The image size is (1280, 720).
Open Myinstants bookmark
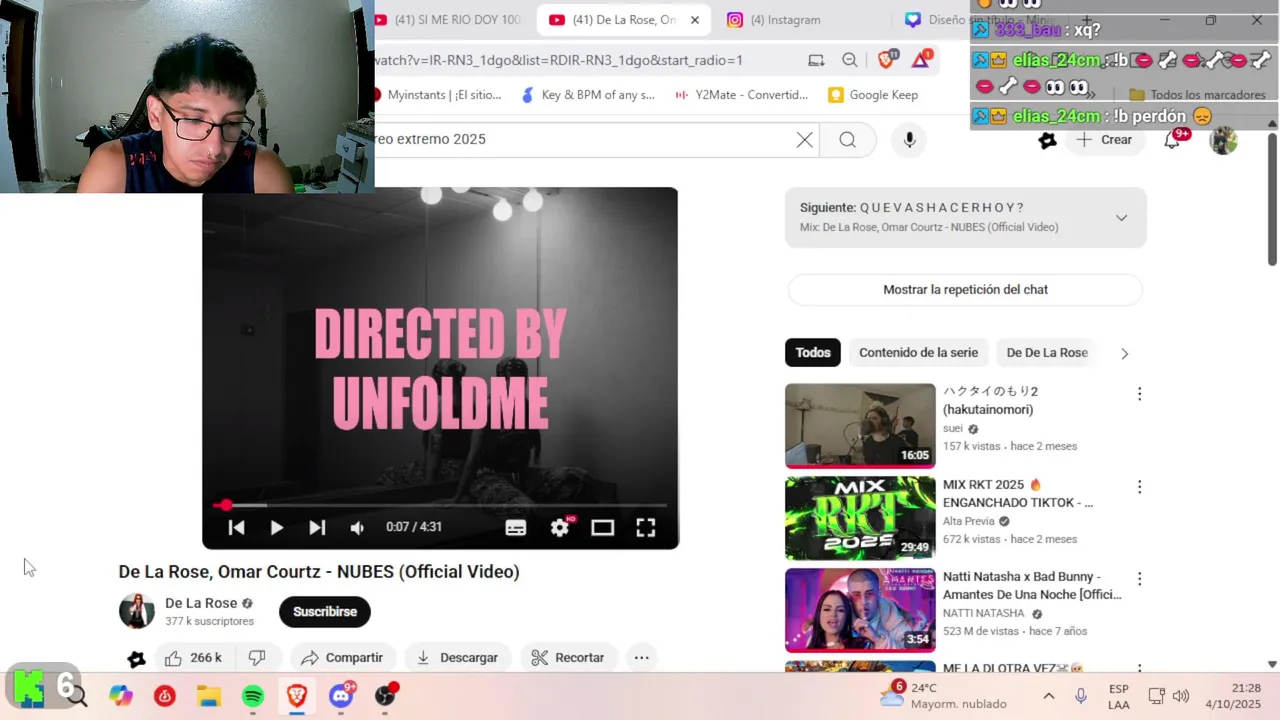click(x=436, y=95)
